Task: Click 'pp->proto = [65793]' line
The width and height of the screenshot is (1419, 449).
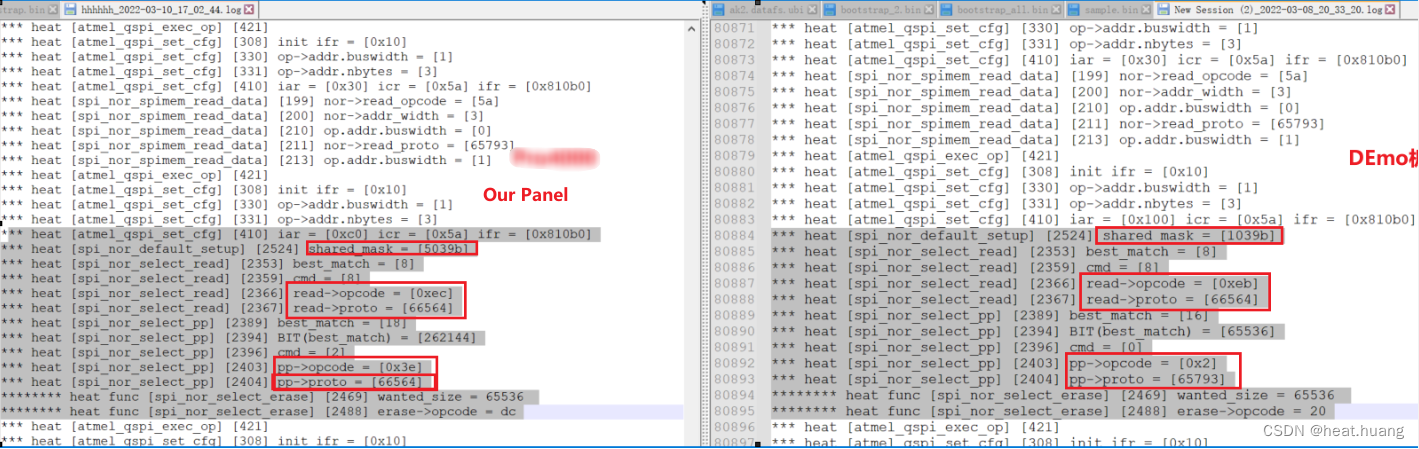Action: pos(1153,379)
